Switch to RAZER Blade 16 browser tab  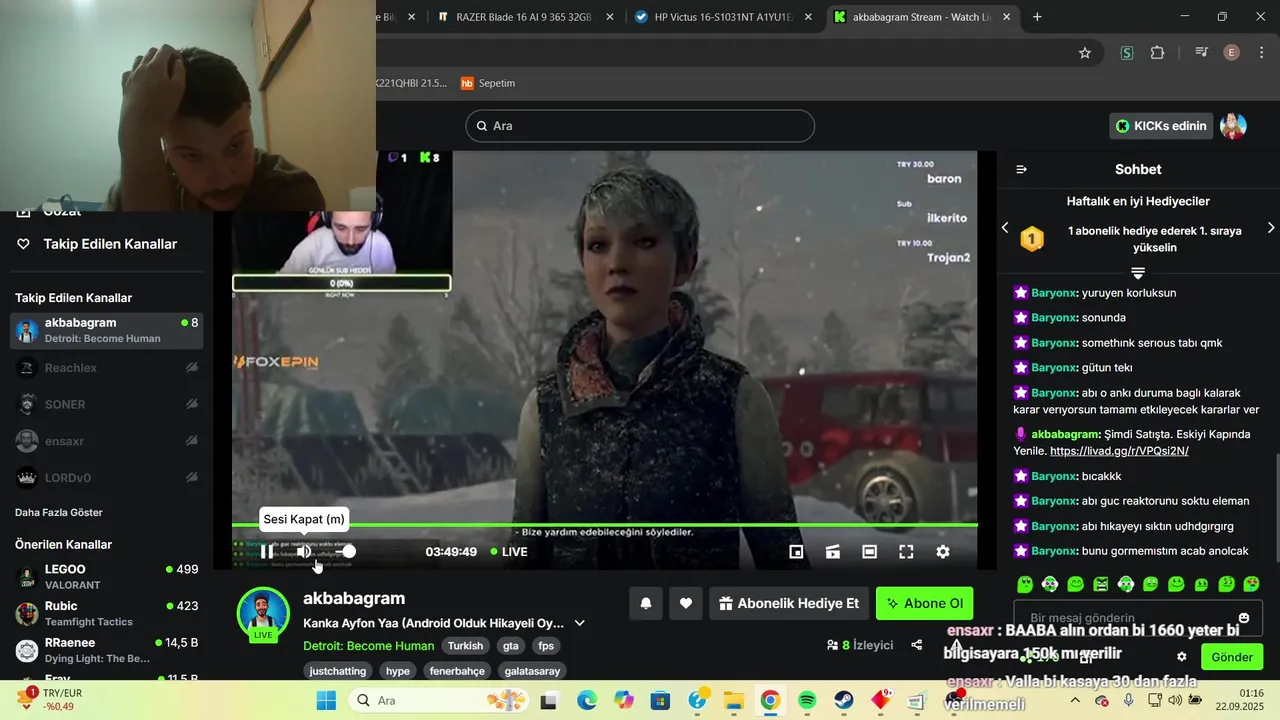[x=525, y=17]
